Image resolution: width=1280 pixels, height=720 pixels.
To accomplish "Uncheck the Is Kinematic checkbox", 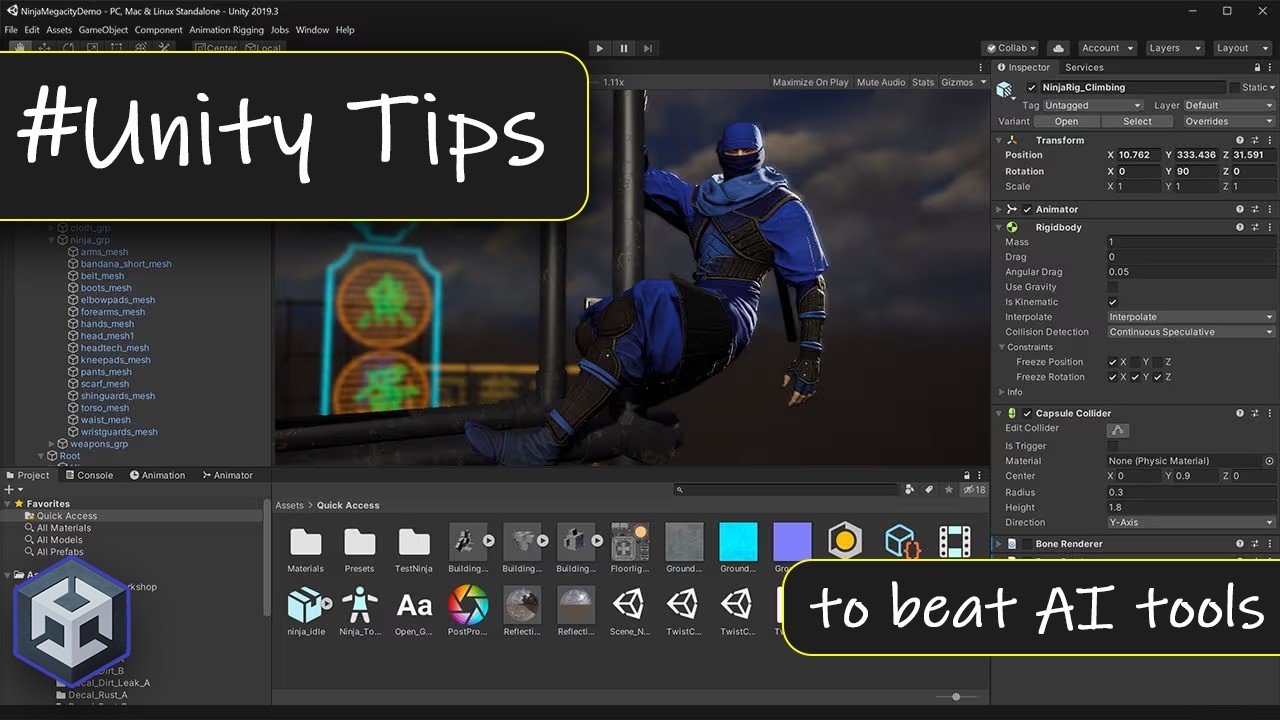I will coord(1113,302).
